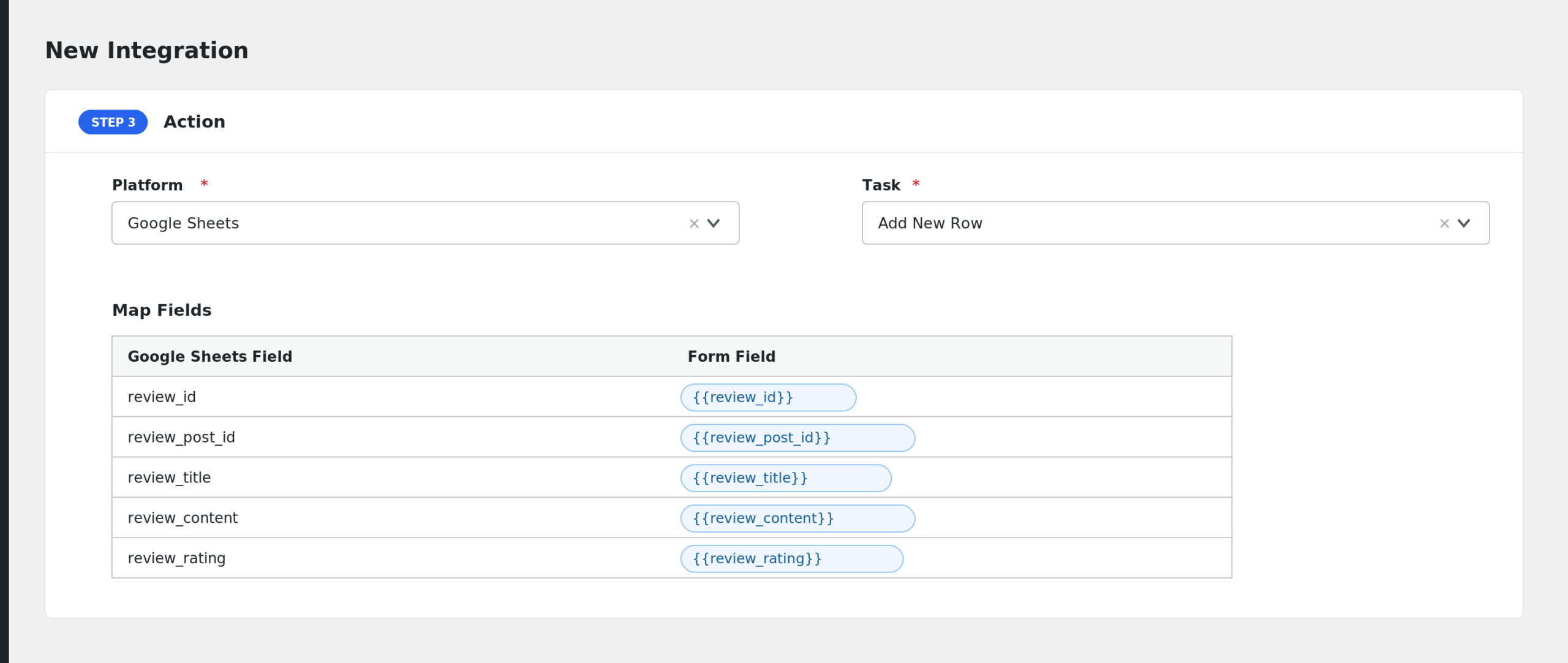Click the review_rating sheet field cell
The image size is (1568, 663).
pos(392,558)
